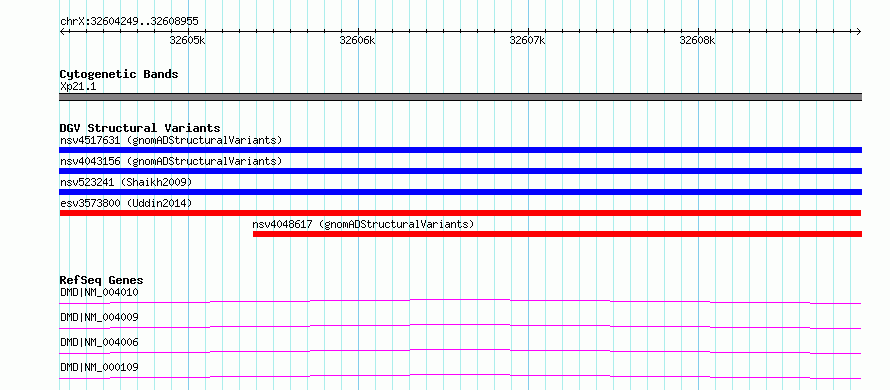This screenshot has width=890, height=390.
Task: Open gene label DMD|NM_004006
Action: pos(99,342)
